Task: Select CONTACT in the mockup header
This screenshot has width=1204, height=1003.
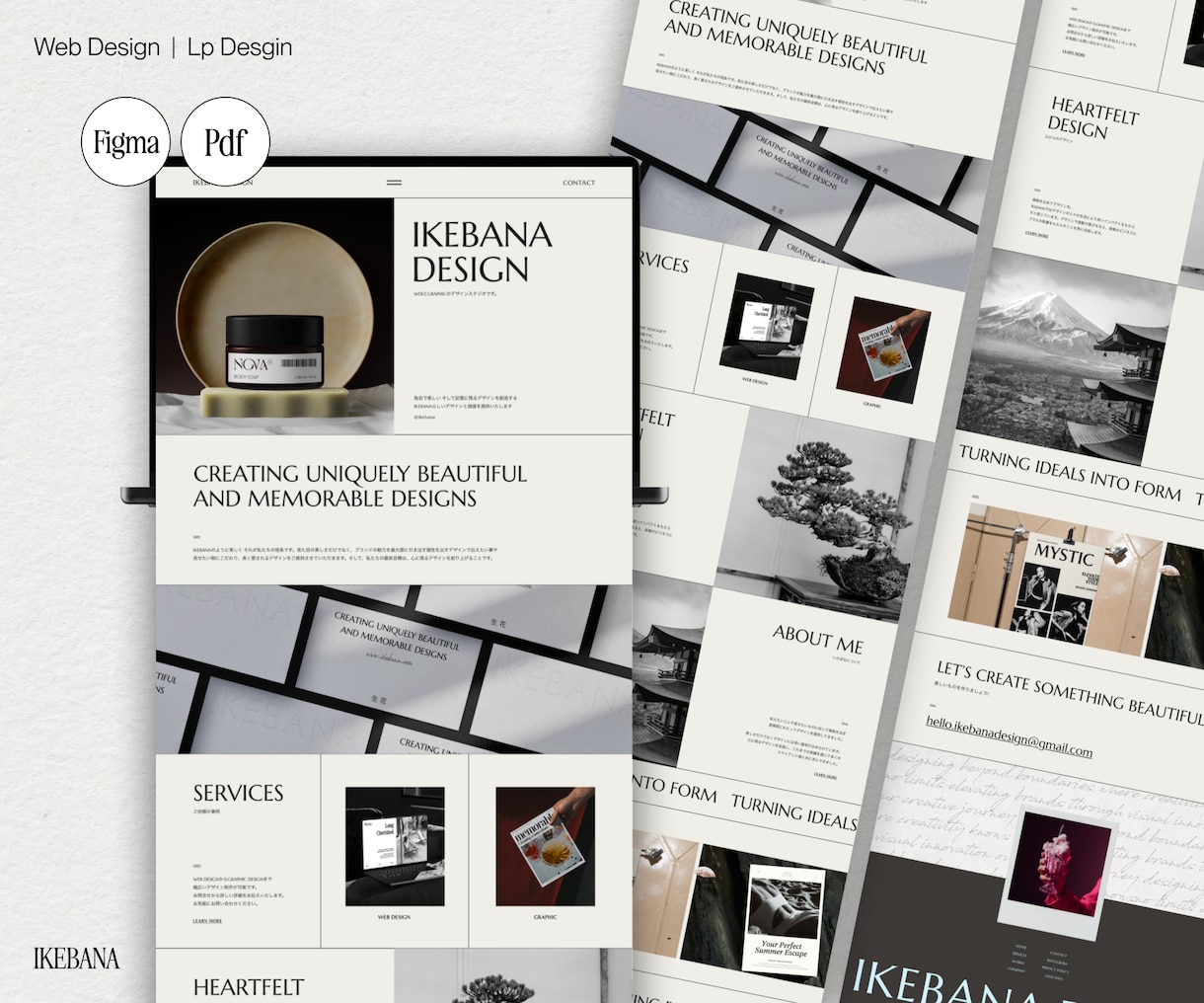Action: tap(579, 183)
